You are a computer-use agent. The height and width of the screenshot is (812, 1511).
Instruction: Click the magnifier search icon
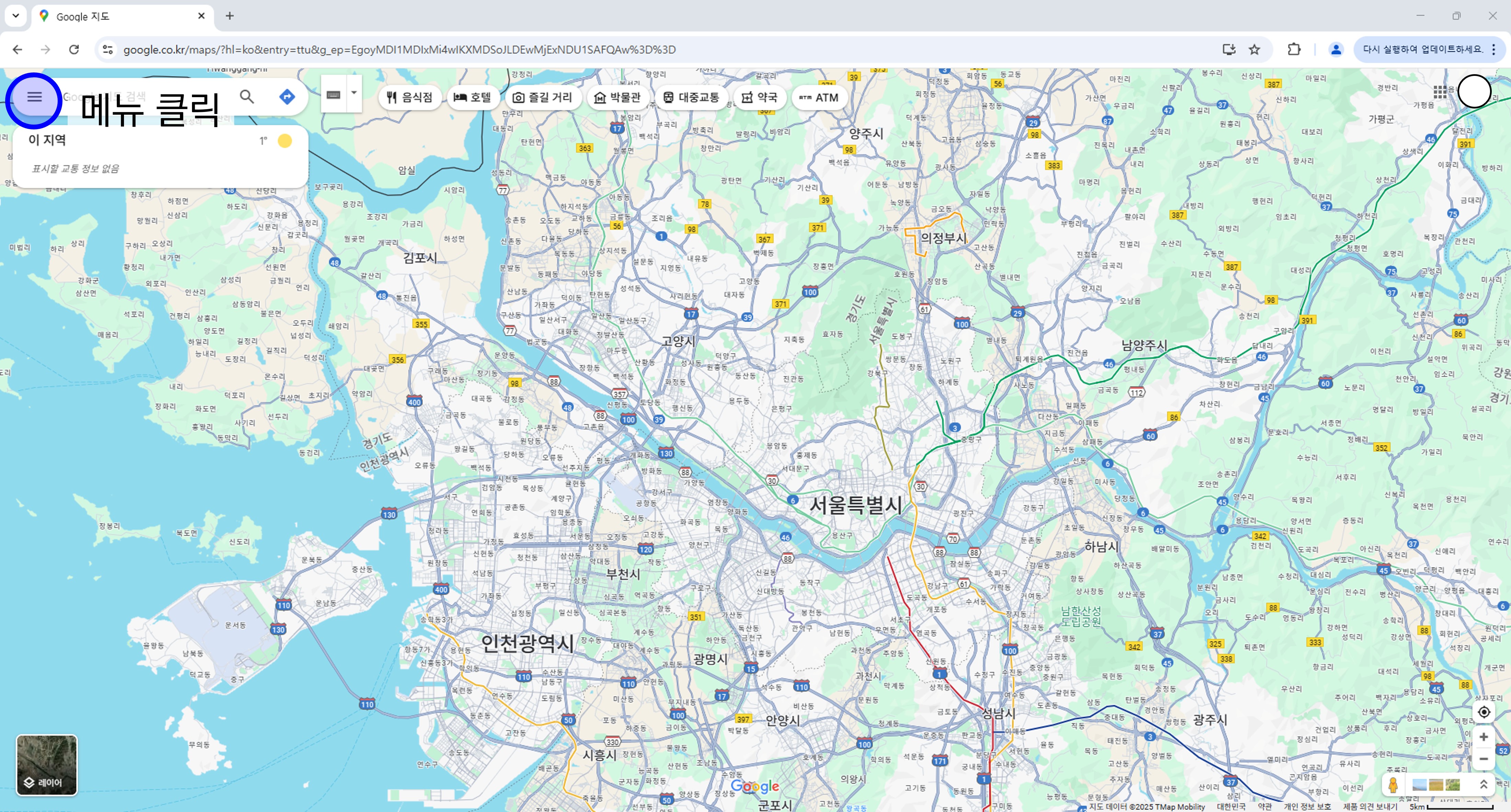pos(247,97)
